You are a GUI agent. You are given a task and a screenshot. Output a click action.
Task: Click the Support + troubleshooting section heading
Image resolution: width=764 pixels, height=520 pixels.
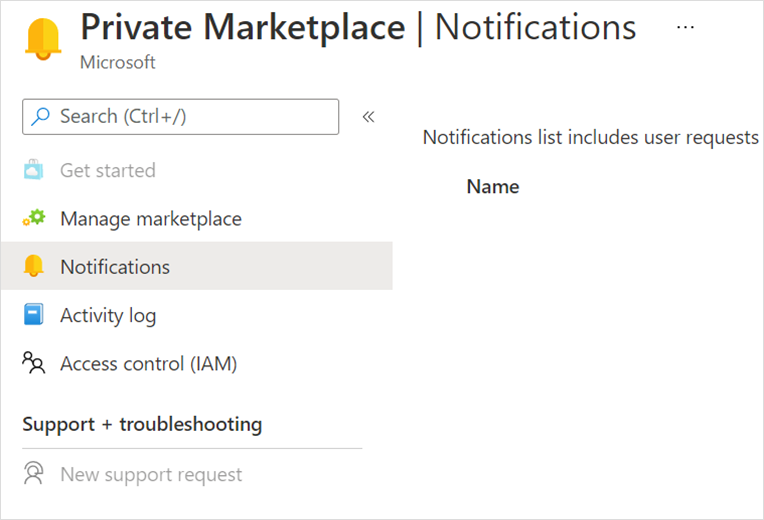(x=142, y=424)
